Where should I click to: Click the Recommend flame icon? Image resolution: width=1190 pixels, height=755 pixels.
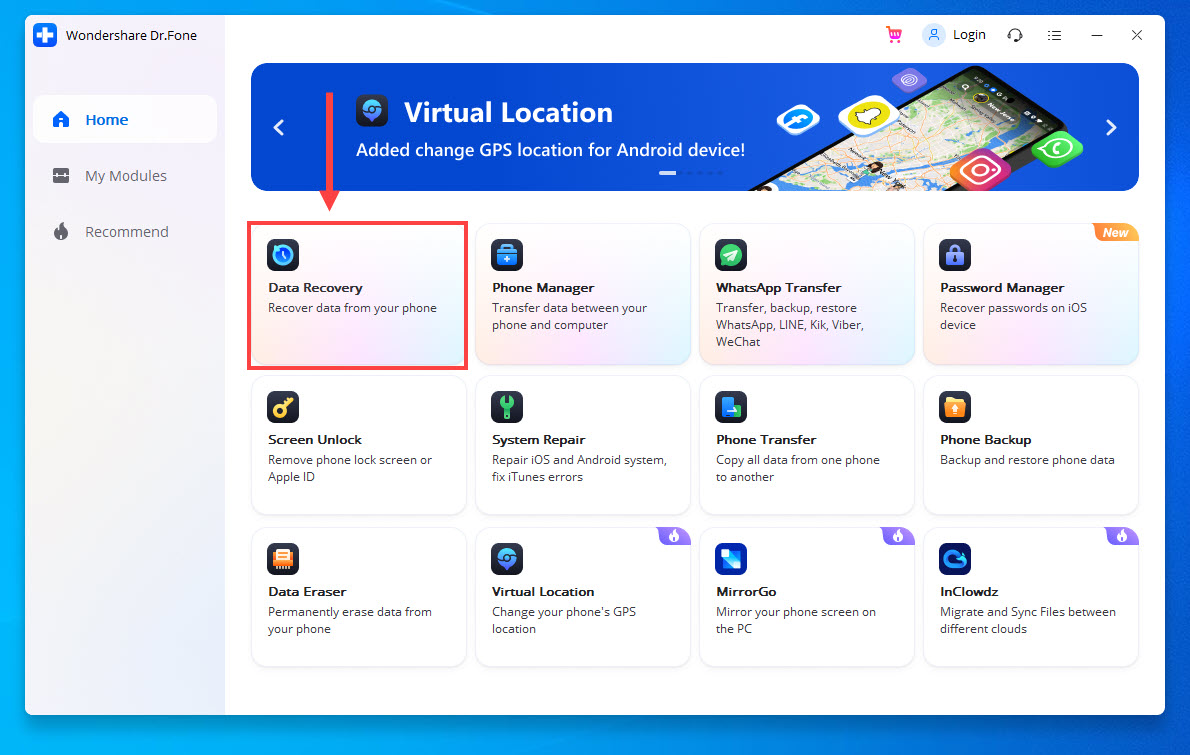(61, 231)
